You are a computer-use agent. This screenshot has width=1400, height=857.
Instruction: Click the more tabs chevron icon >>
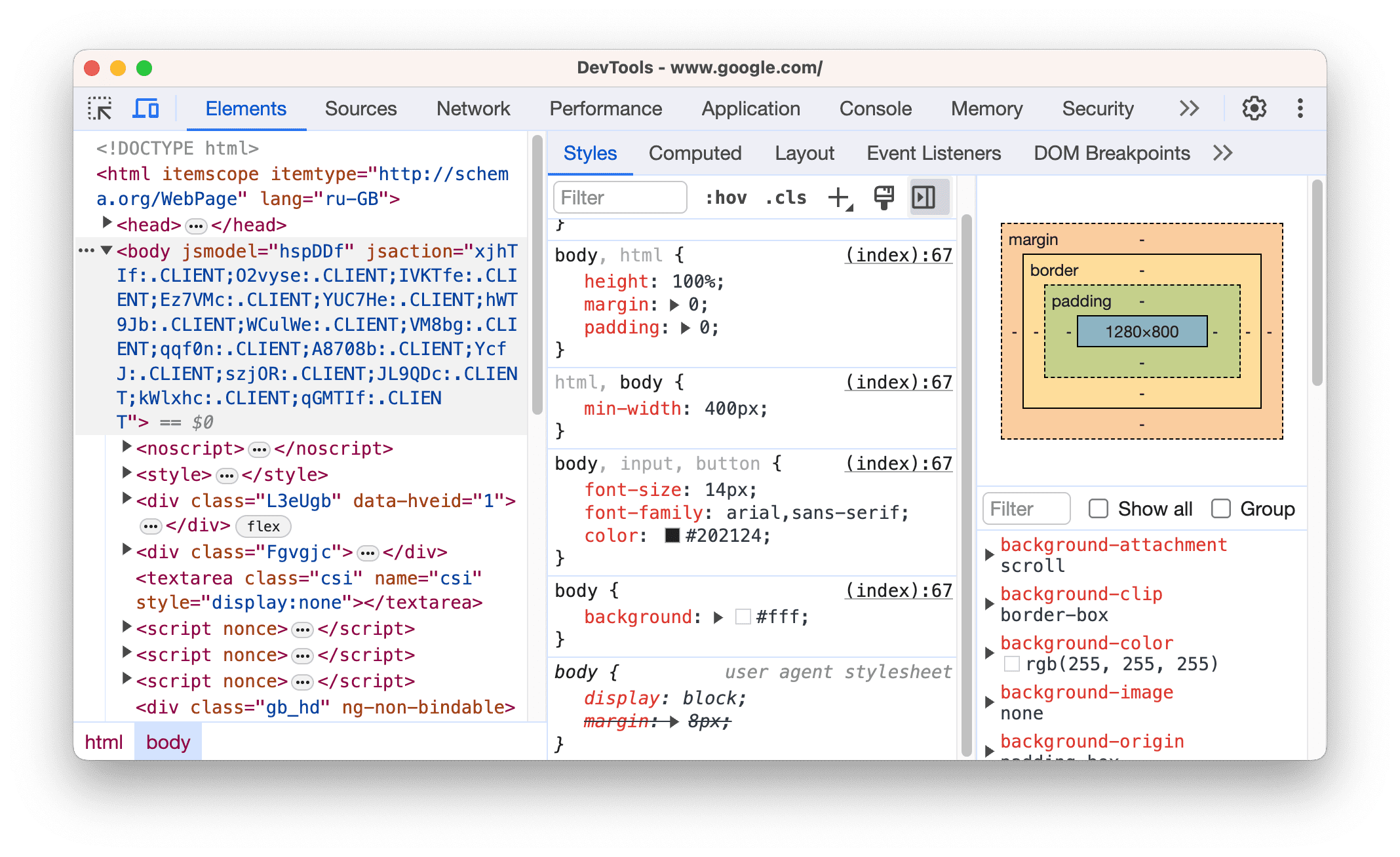(1193, 108)
